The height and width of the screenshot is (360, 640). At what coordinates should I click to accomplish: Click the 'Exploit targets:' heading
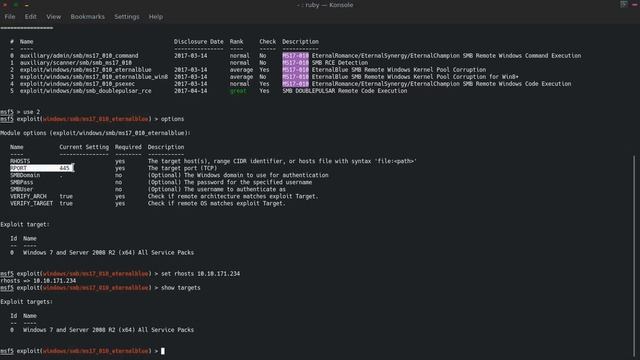(27, 302)
